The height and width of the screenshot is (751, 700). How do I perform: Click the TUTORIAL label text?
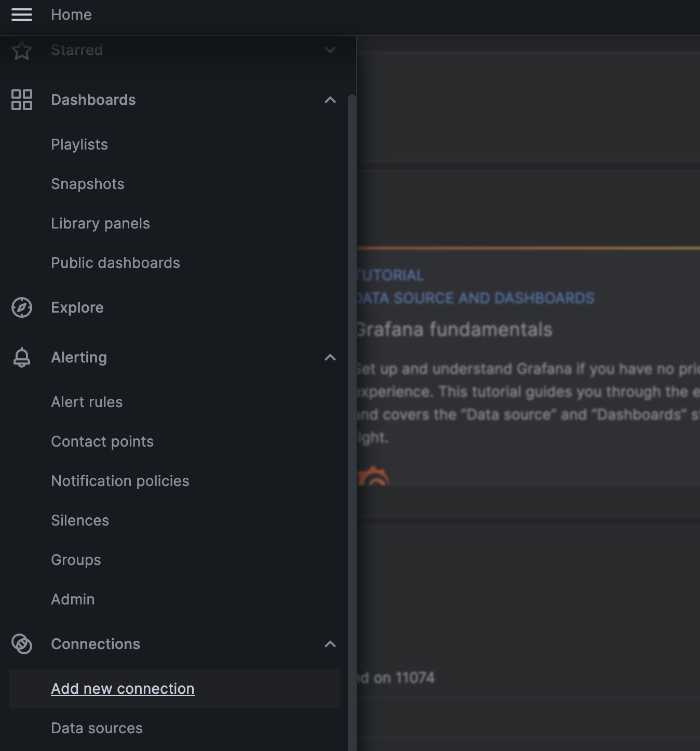click(391, 275)
